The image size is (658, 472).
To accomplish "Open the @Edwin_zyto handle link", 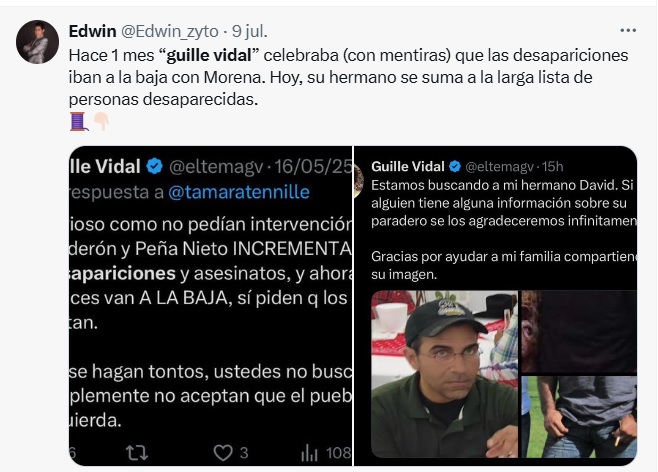I will coord(170,31).
